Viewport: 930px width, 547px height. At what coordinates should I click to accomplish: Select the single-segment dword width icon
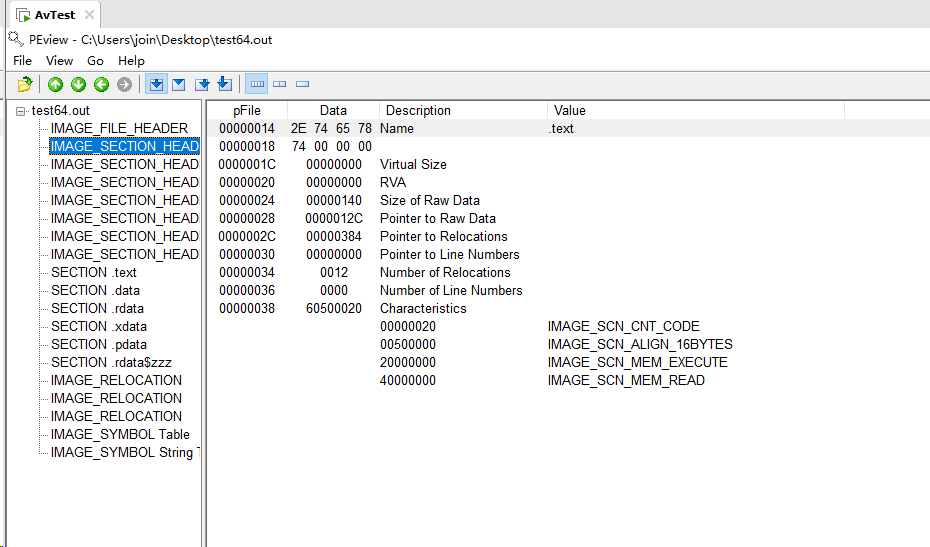(x=302, y=84)
